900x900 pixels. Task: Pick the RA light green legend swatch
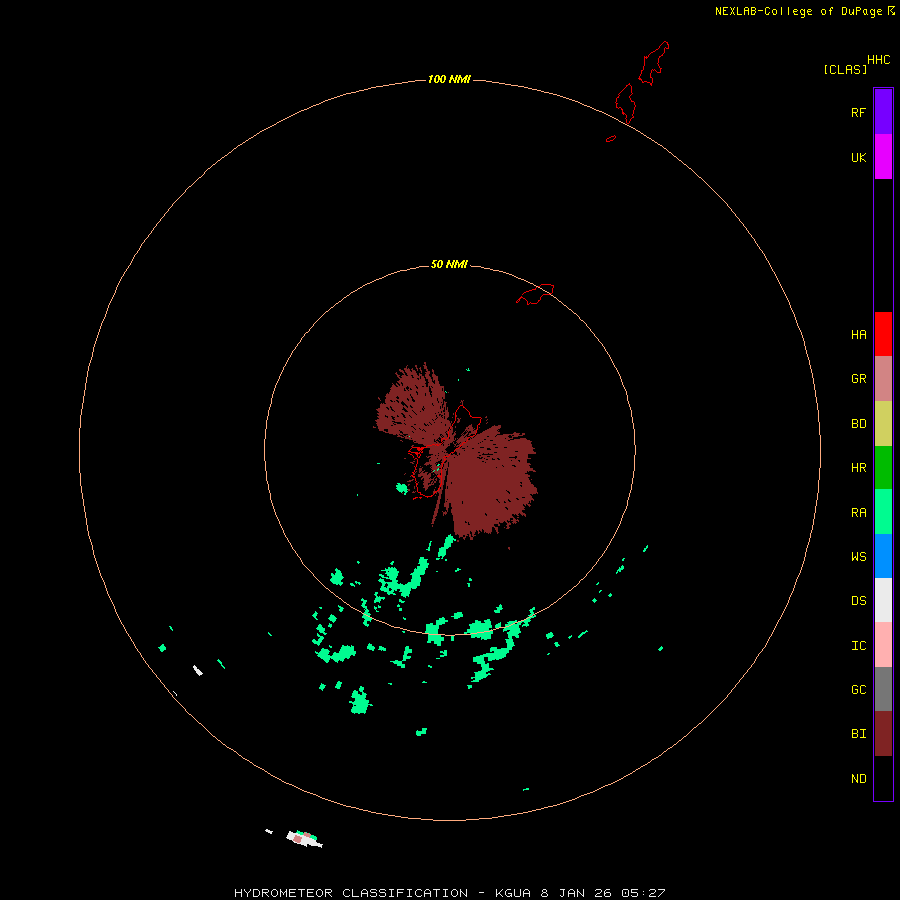point(883,512)
